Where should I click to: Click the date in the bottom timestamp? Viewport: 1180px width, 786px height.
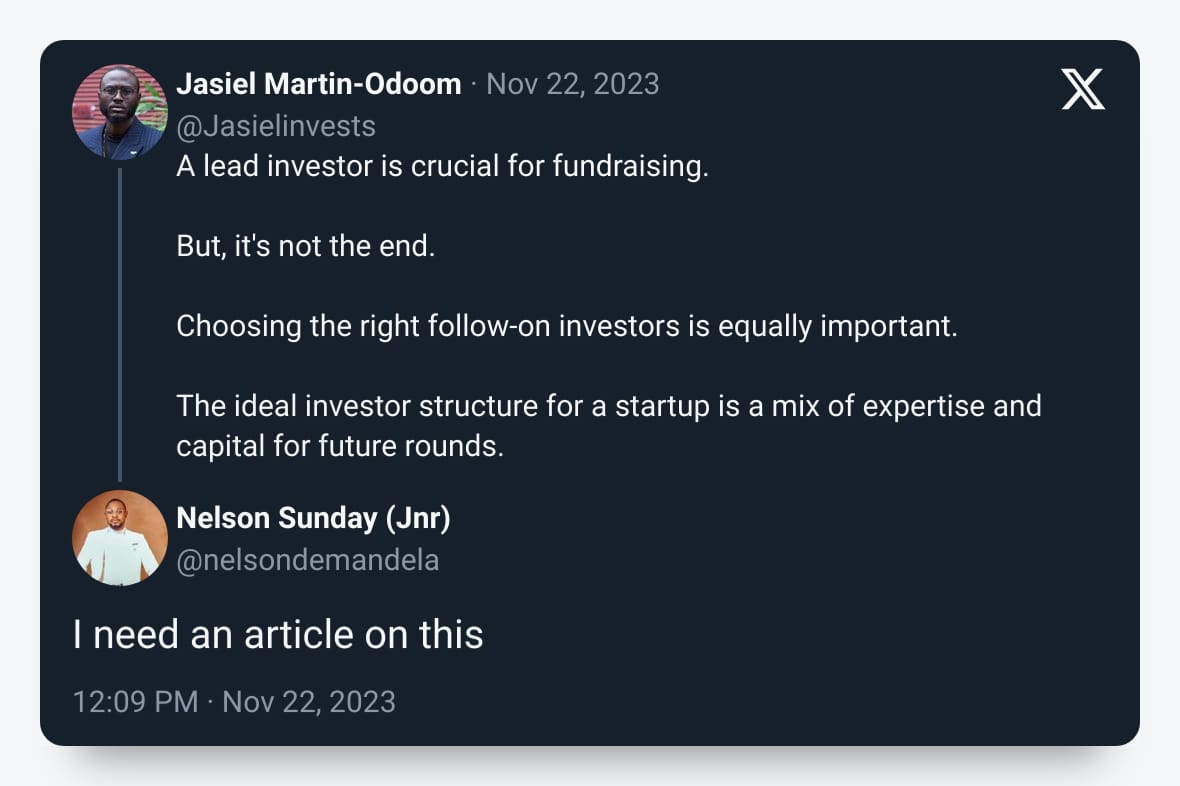coord(309,701)
